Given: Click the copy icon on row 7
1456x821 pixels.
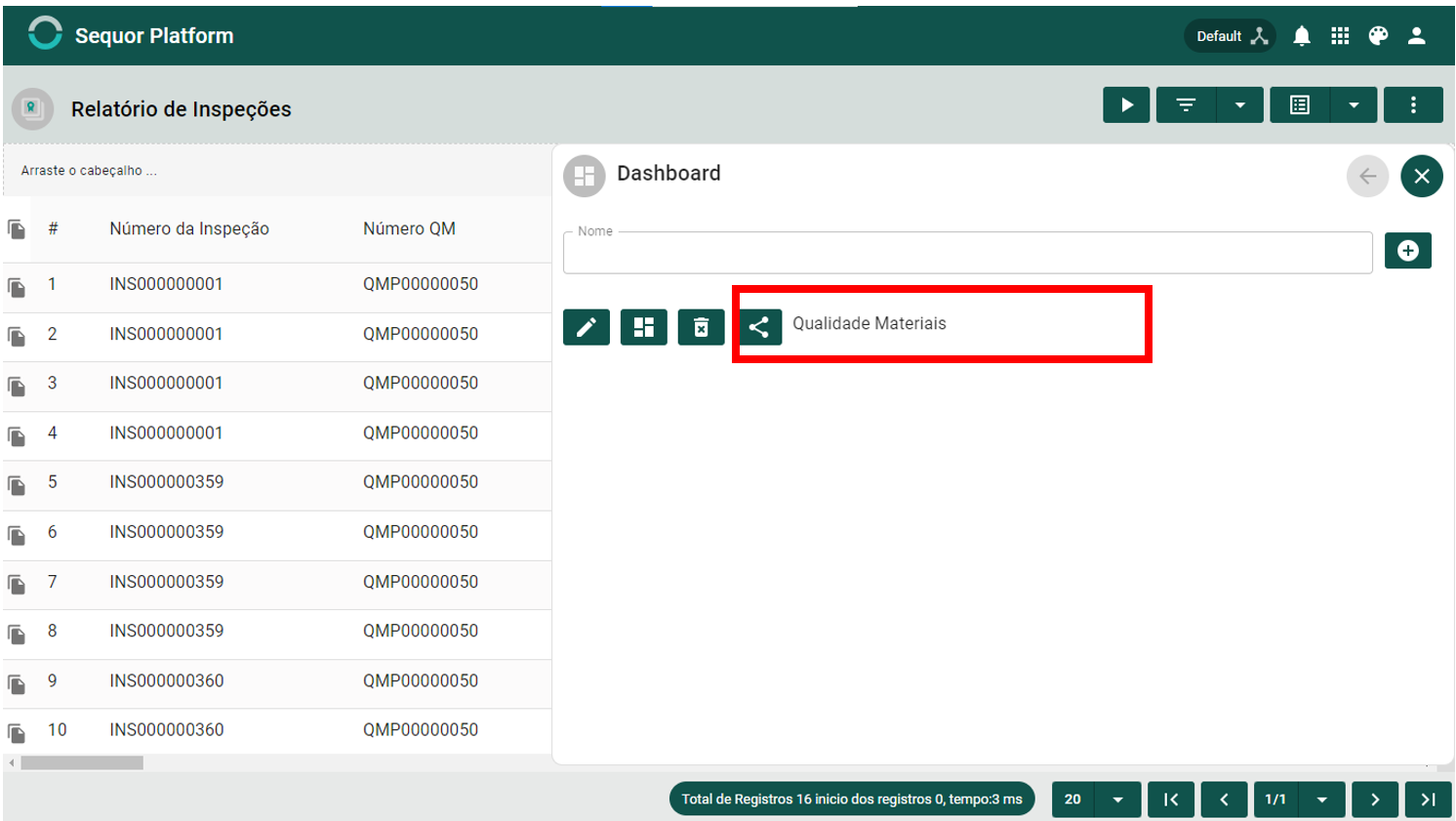Looking at the screenshot, I should [x=17, y=584].
